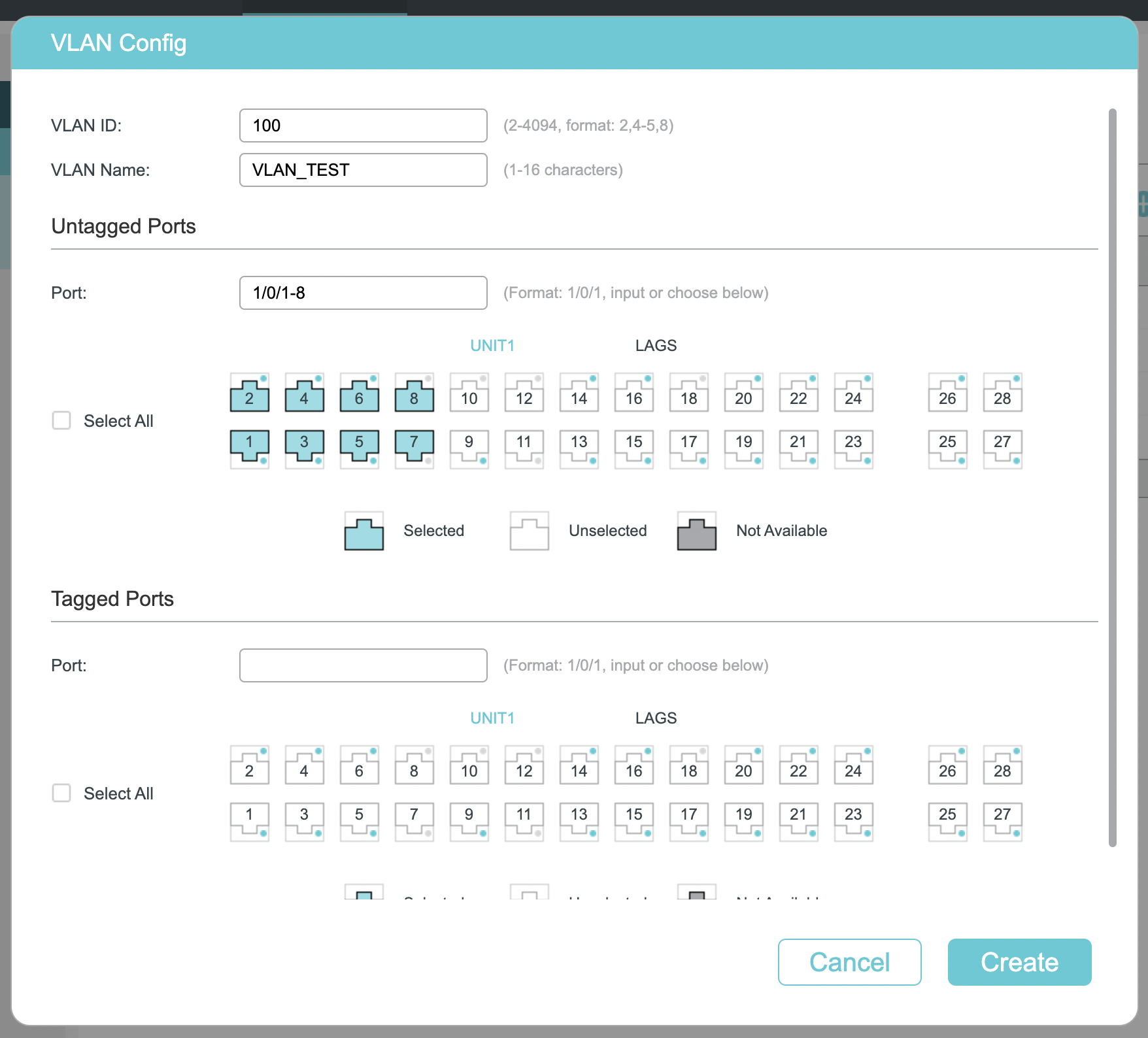This screenshot has height=1038, width=1148.
Task: Select tagged port 24 icon
Action: [x=854, y=765]
